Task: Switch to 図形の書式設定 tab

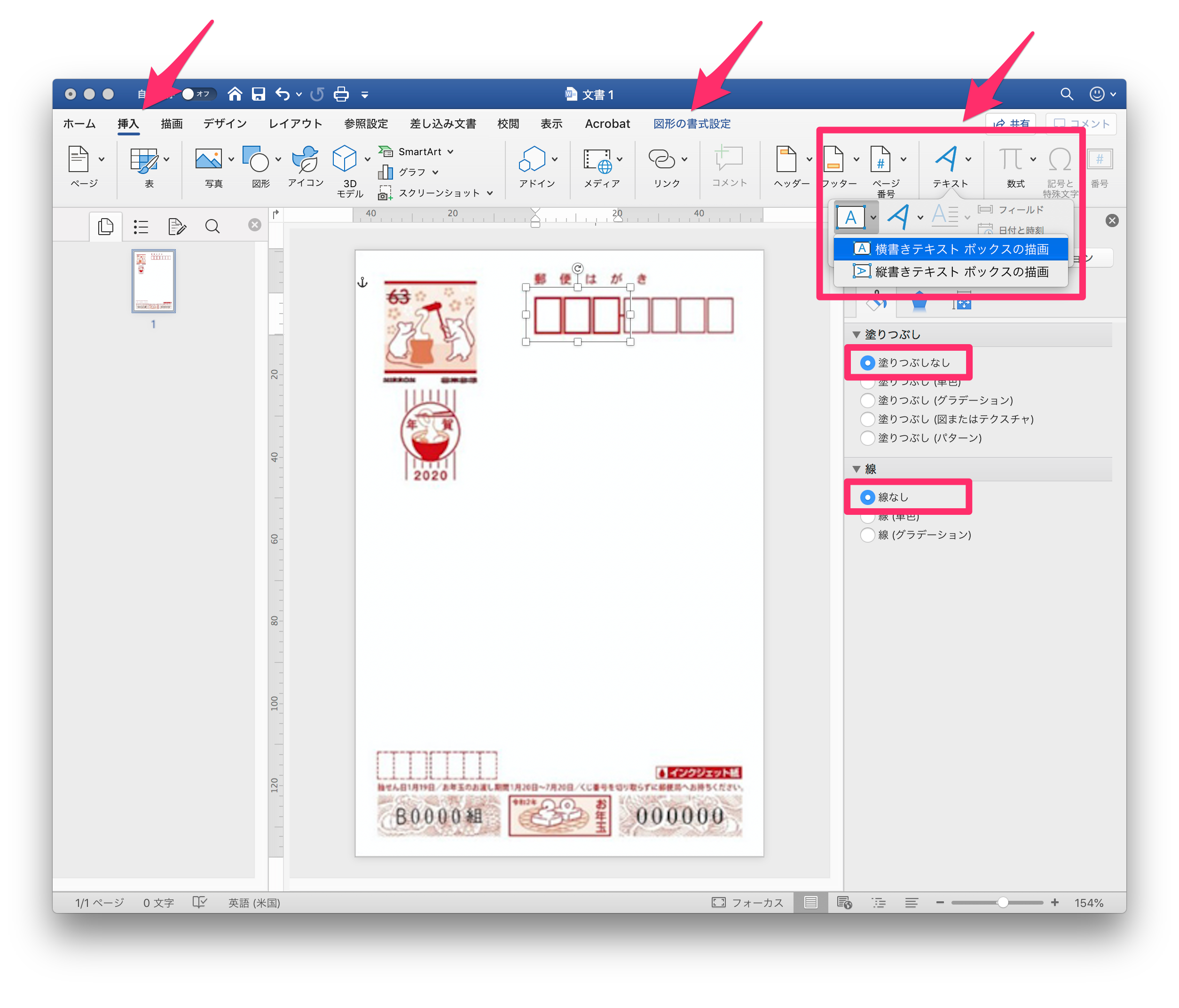Action: [692, 124]
